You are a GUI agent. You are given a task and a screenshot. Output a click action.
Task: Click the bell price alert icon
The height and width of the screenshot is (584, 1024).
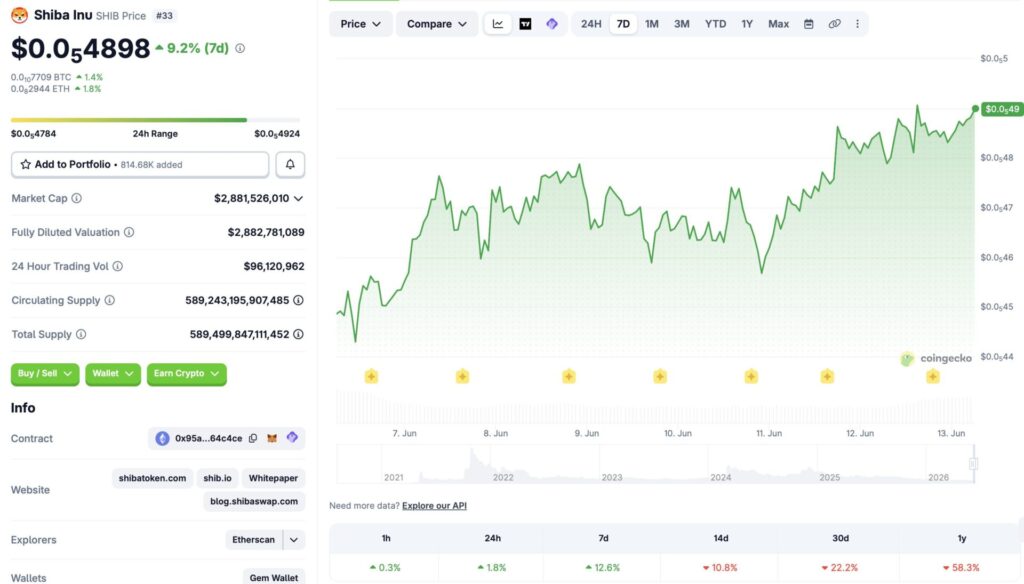point(290,165)
